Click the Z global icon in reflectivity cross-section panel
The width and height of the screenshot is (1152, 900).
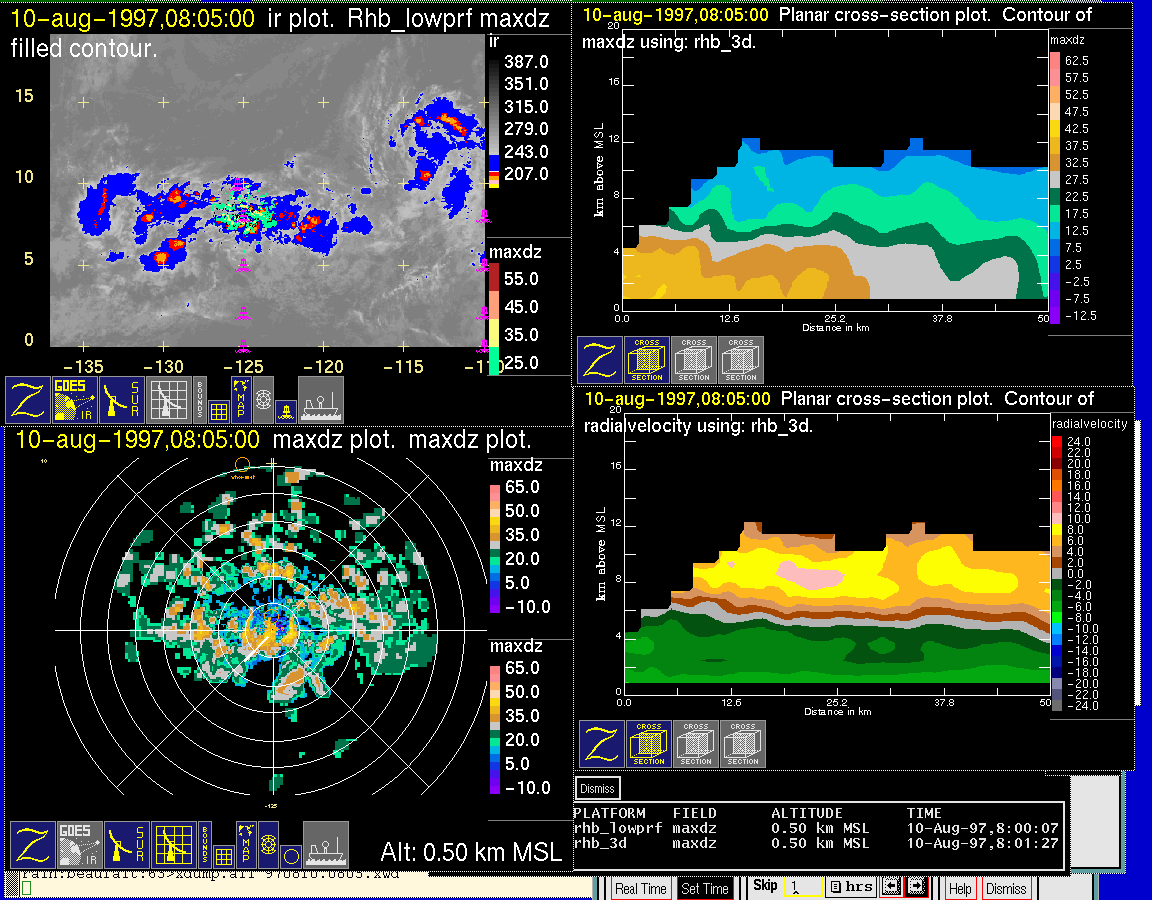tap(599, 359)
